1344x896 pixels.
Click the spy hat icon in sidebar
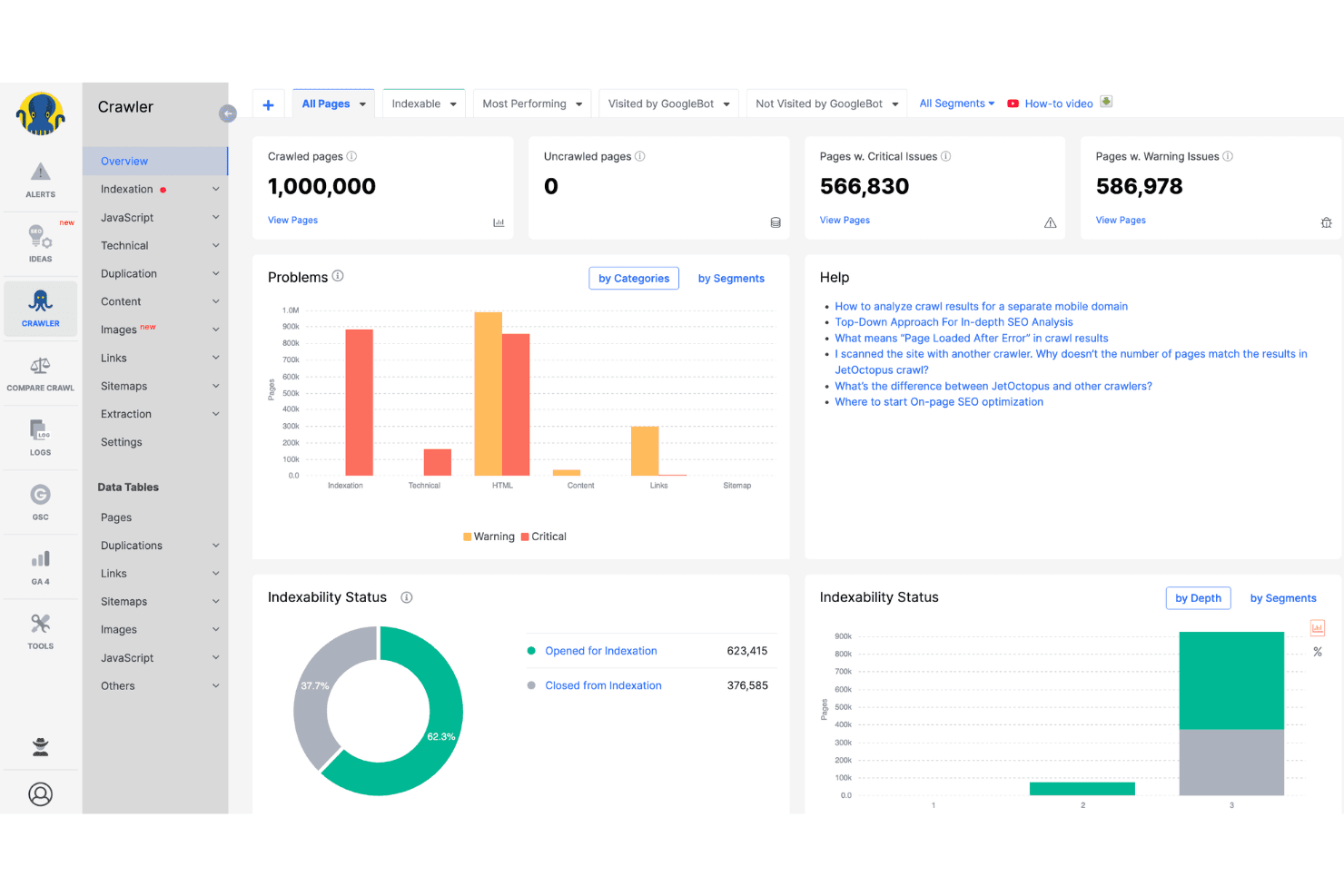click(40, 747)
